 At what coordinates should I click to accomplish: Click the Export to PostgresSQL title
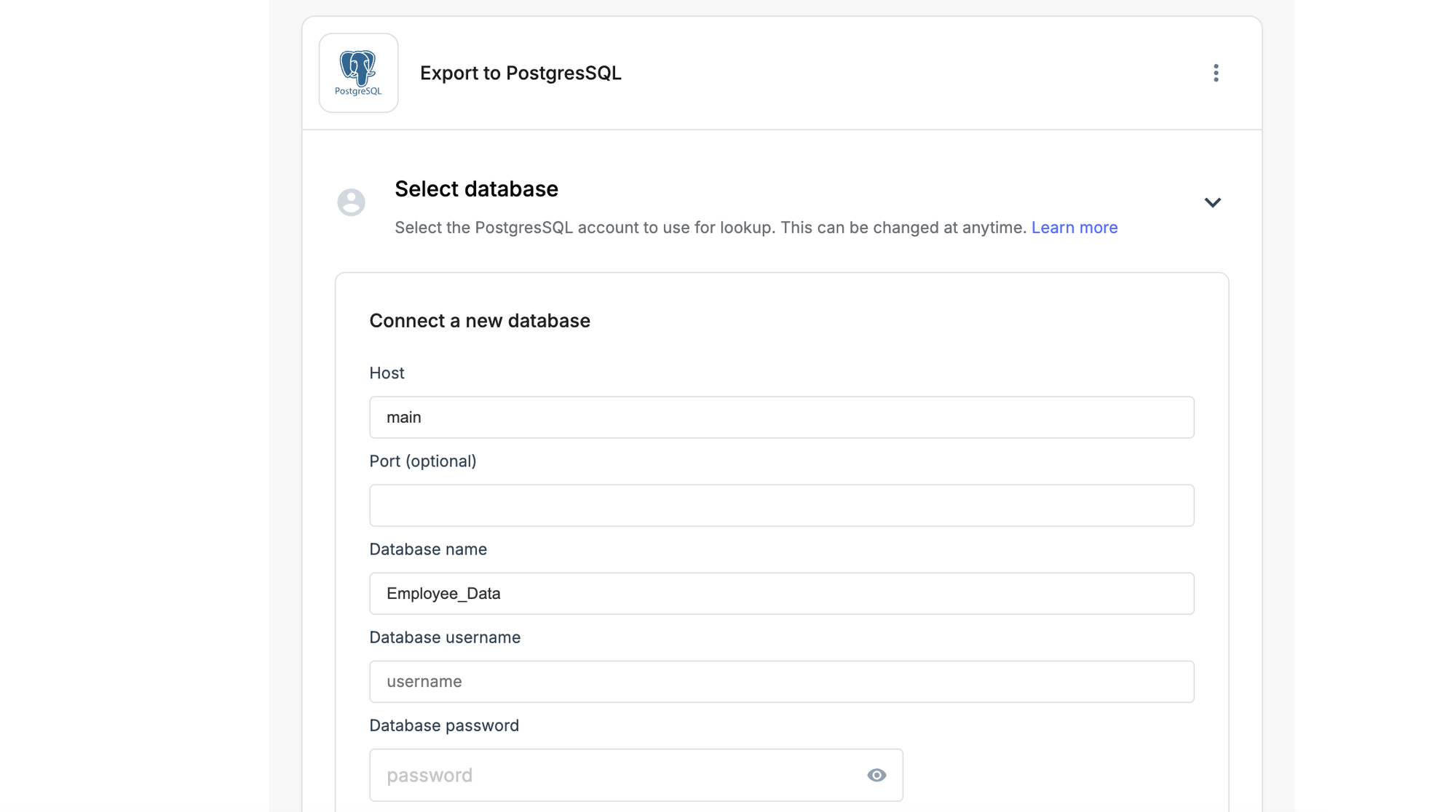pyautogui.click(x=521, y=73)
